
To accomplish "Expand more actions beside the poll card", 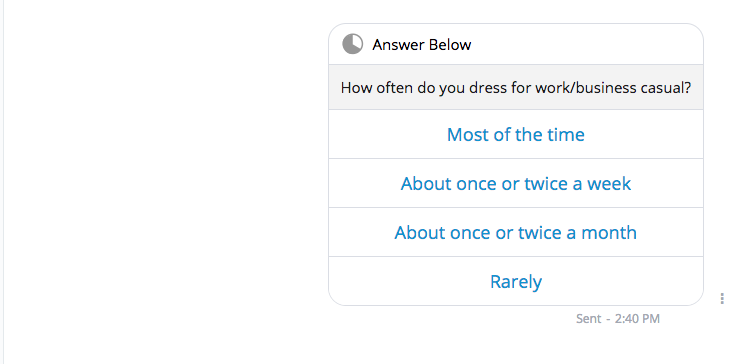I will [x=722, y=299].
